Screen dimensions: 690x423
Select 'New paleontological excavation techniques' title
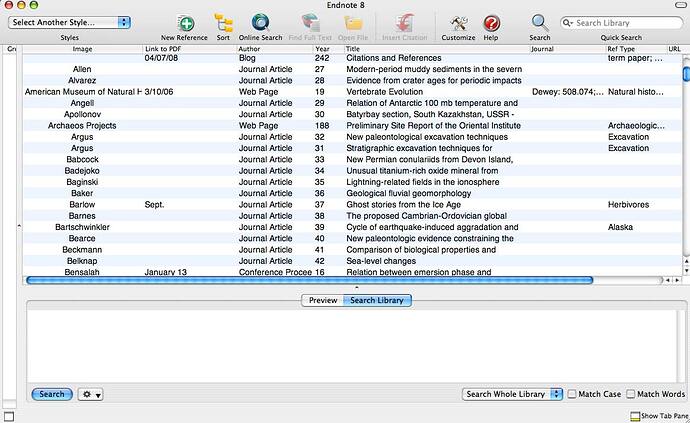click(427, 137)
